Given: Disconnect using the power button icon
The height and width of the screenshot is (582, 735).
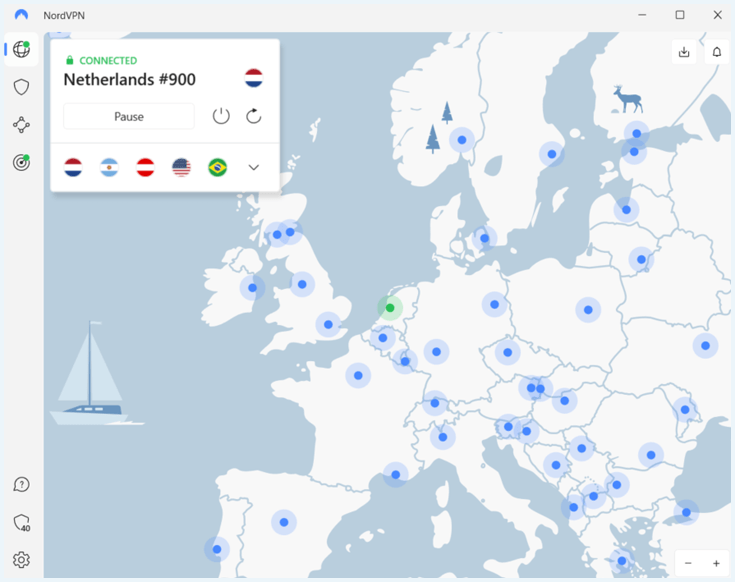Looking at the screenshot, I should click(221, 116).
